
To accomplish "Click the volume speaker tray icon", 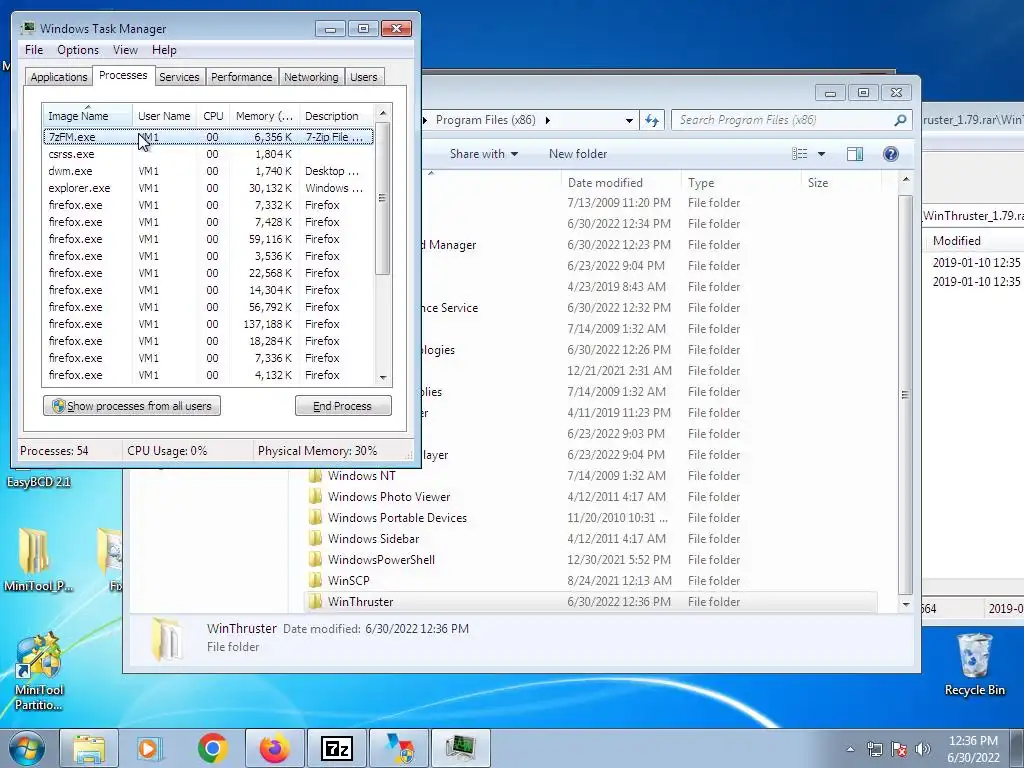I will pyautogui.click(x=922, y=749).
